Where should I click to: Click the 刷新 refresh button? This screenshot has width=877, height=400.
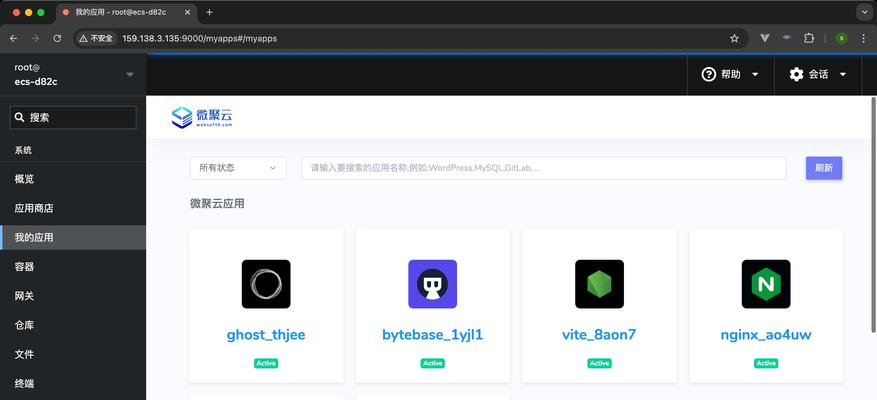click(824, 168)
